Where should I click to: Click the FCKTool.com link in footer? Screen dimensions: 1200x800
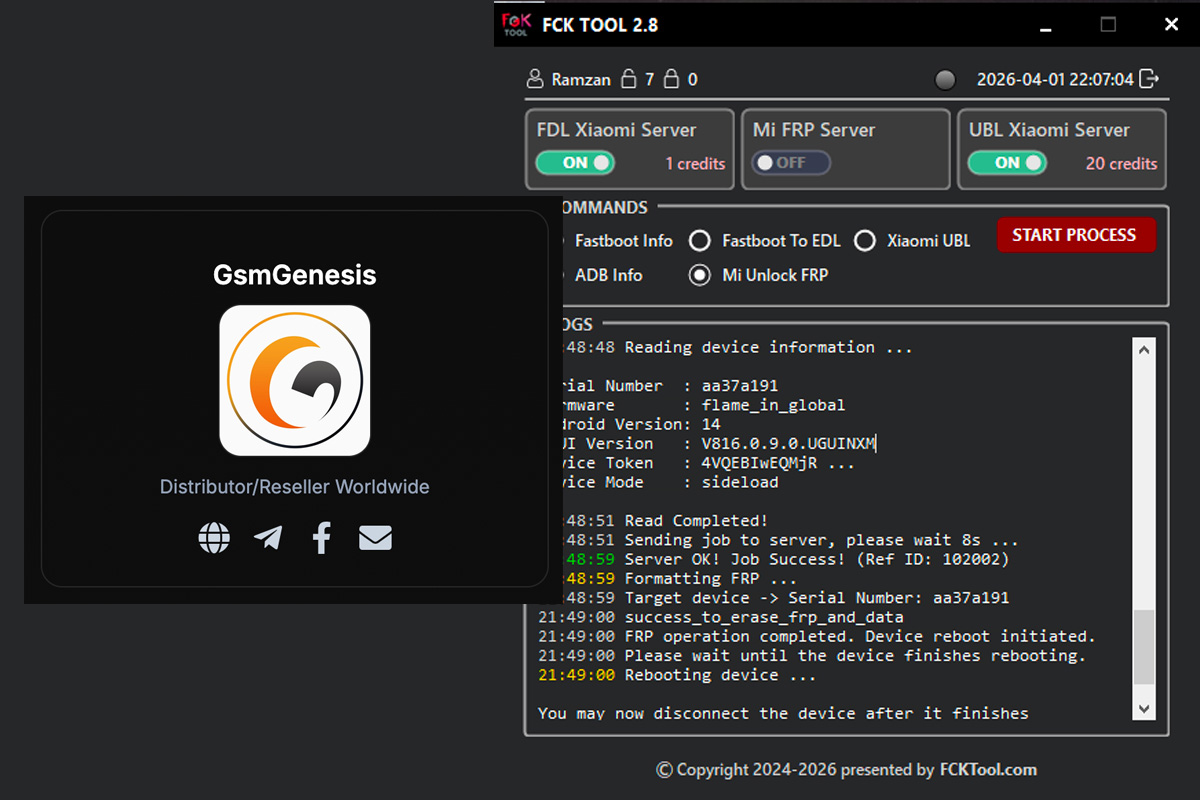point(988,770)
